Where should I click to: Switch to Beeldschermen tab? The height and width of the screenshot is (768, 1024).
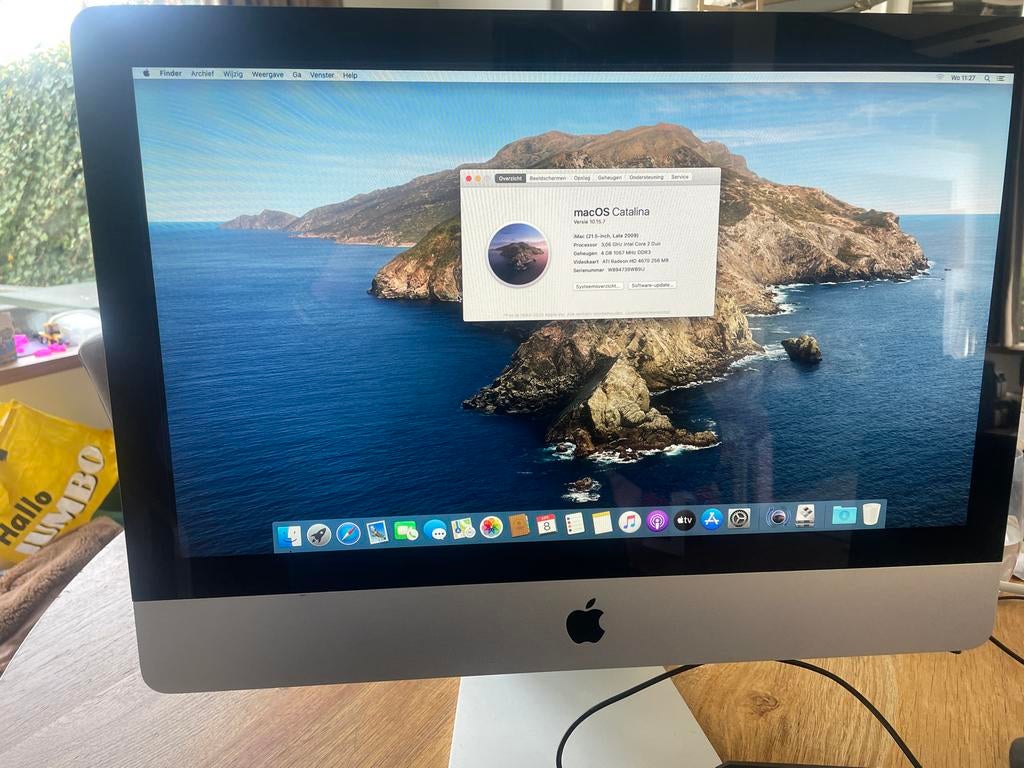(548, 178)
